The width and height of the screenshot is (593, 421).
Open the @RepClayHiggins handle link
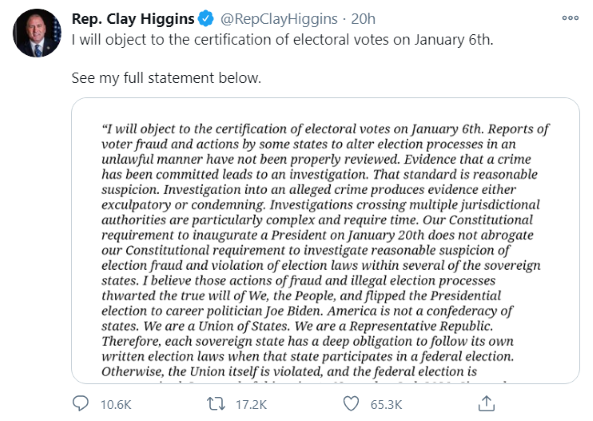(x=279, y=19)
